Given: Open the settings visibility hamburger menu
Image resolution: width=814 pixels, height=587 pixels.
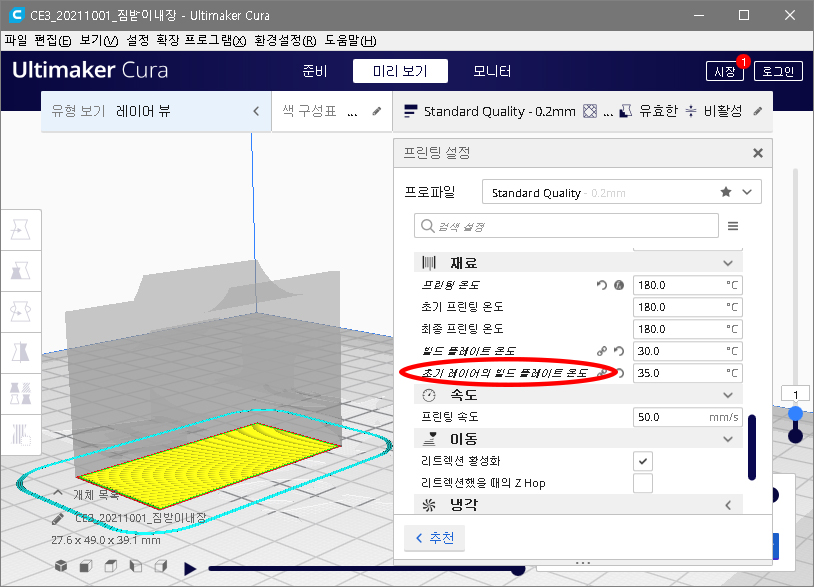Looking at the screenshot, I should point(733,226).
